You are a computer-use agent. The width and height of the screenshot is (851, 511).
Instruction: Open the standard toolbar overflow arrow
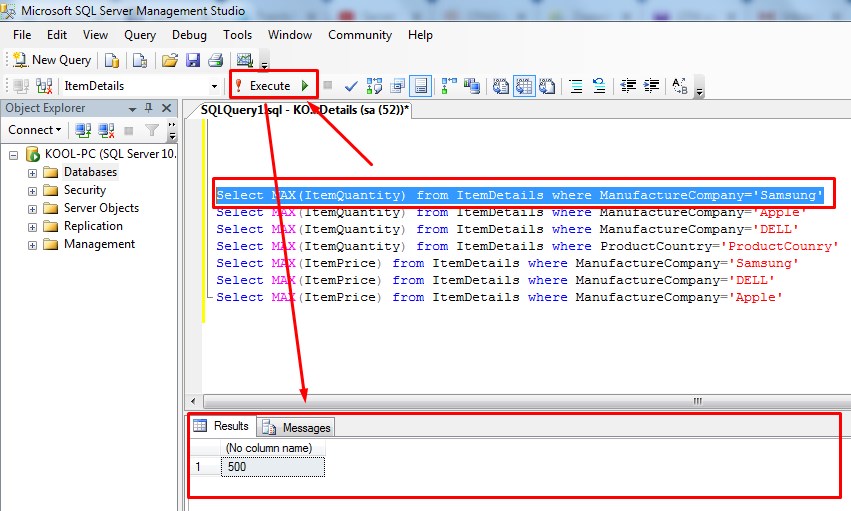click(x=264, y=64)
